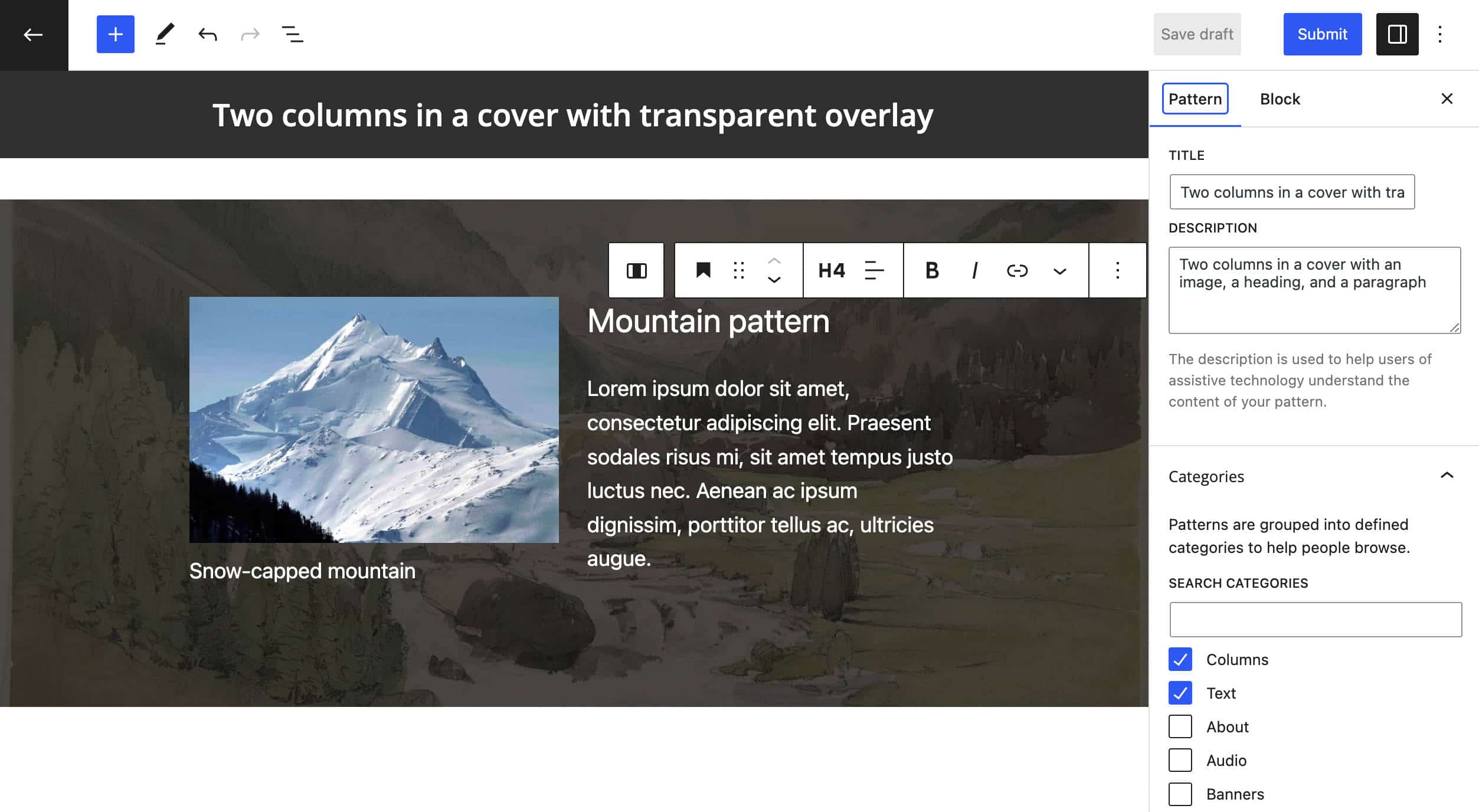1479x812 pixels.
Task: Click the list/document menu icon
Action: (291, 34)
